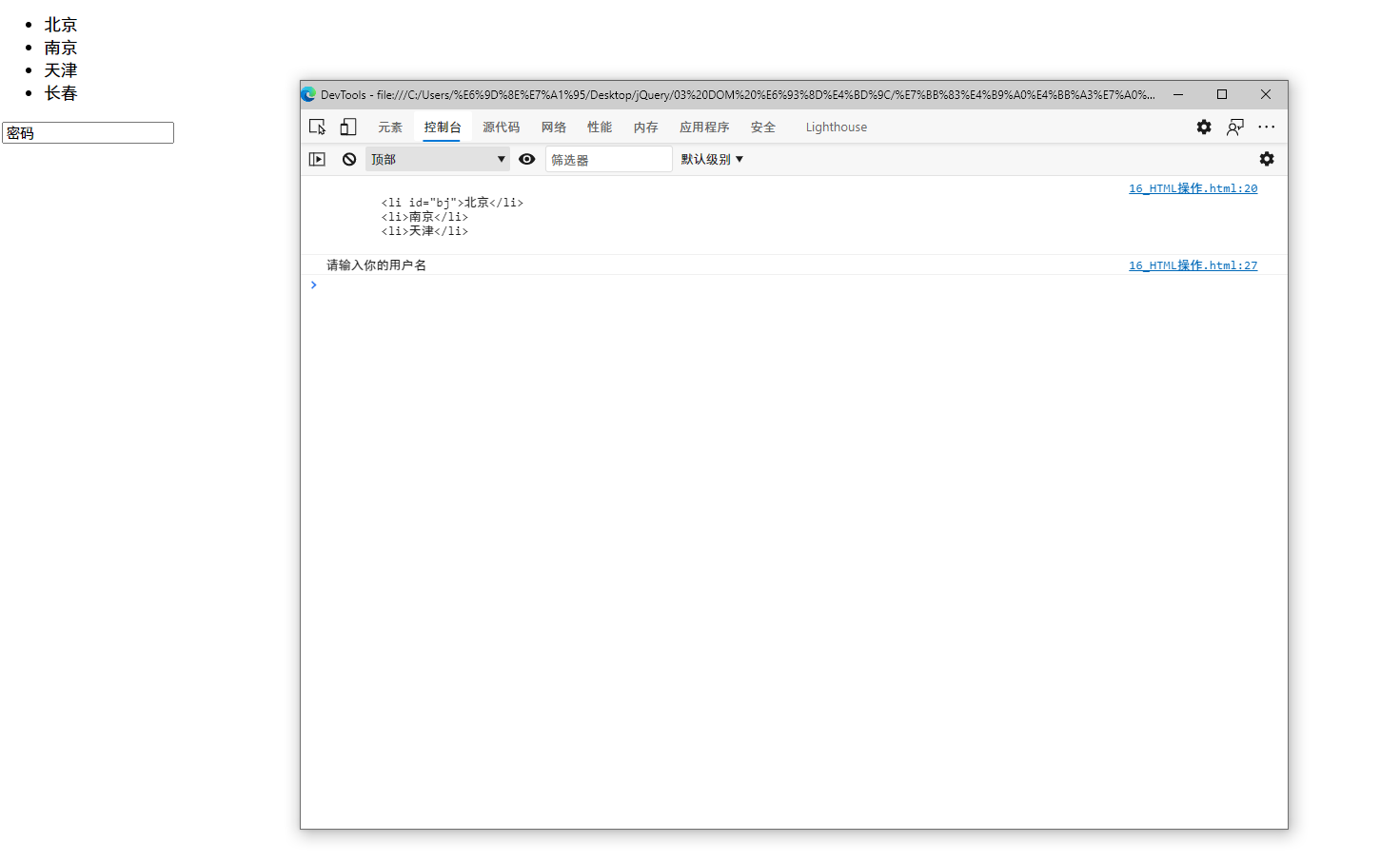Image resolution: width=1400 pixels, height=862 pixels.
Task: Select the 内存 tab
Action: coord(646,127)
